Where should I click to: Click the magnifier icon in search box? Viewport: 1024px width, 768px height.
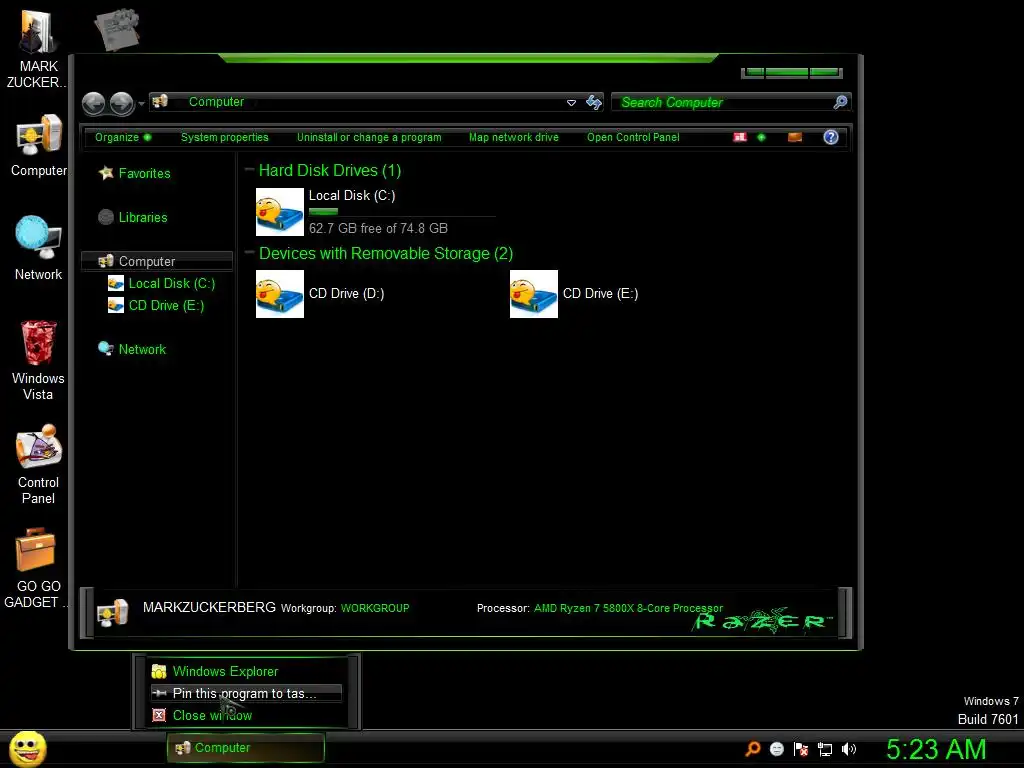tap(840, 102)
